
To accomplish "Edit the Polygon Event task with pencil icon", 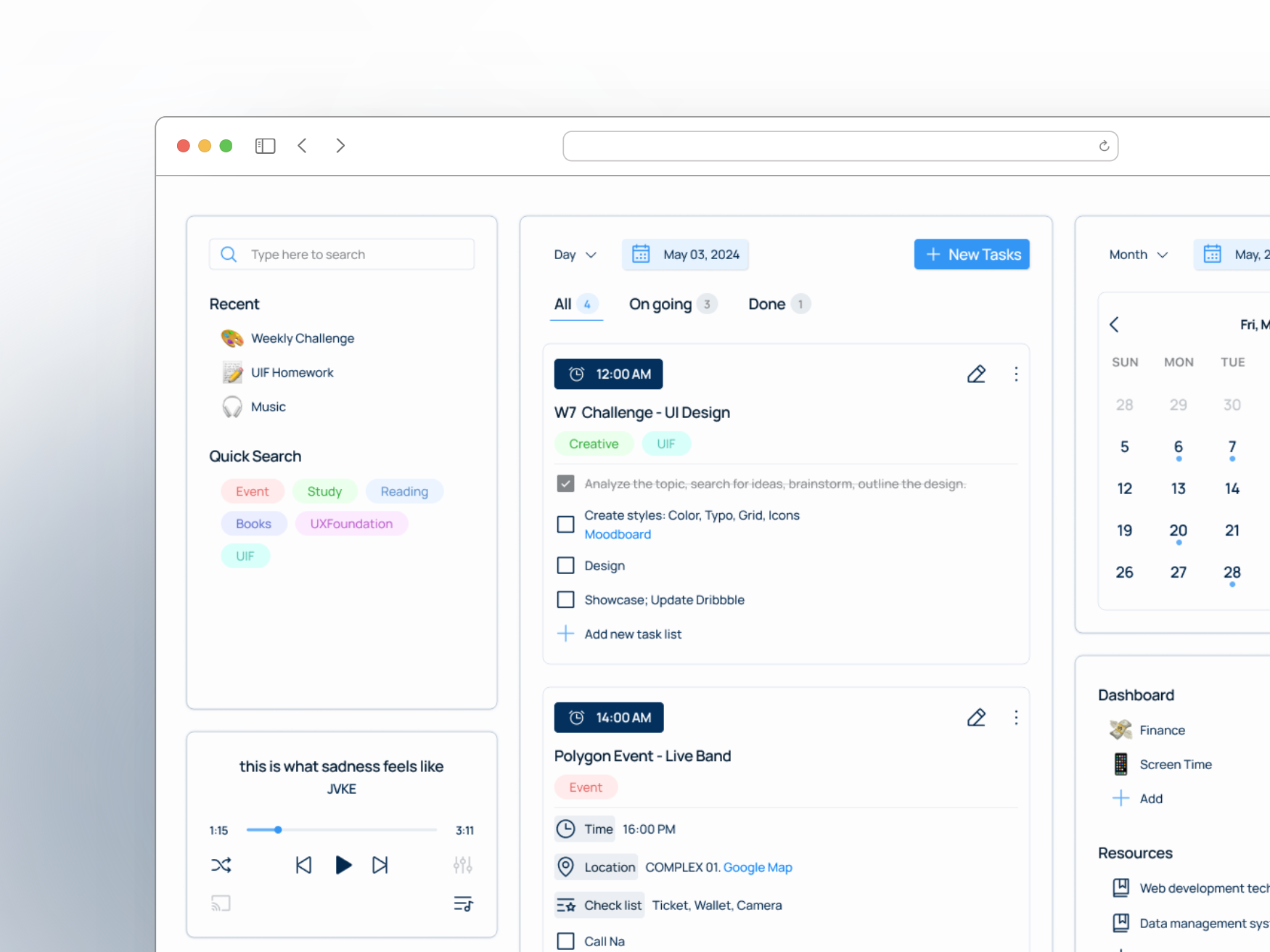I will coord(976,718).
